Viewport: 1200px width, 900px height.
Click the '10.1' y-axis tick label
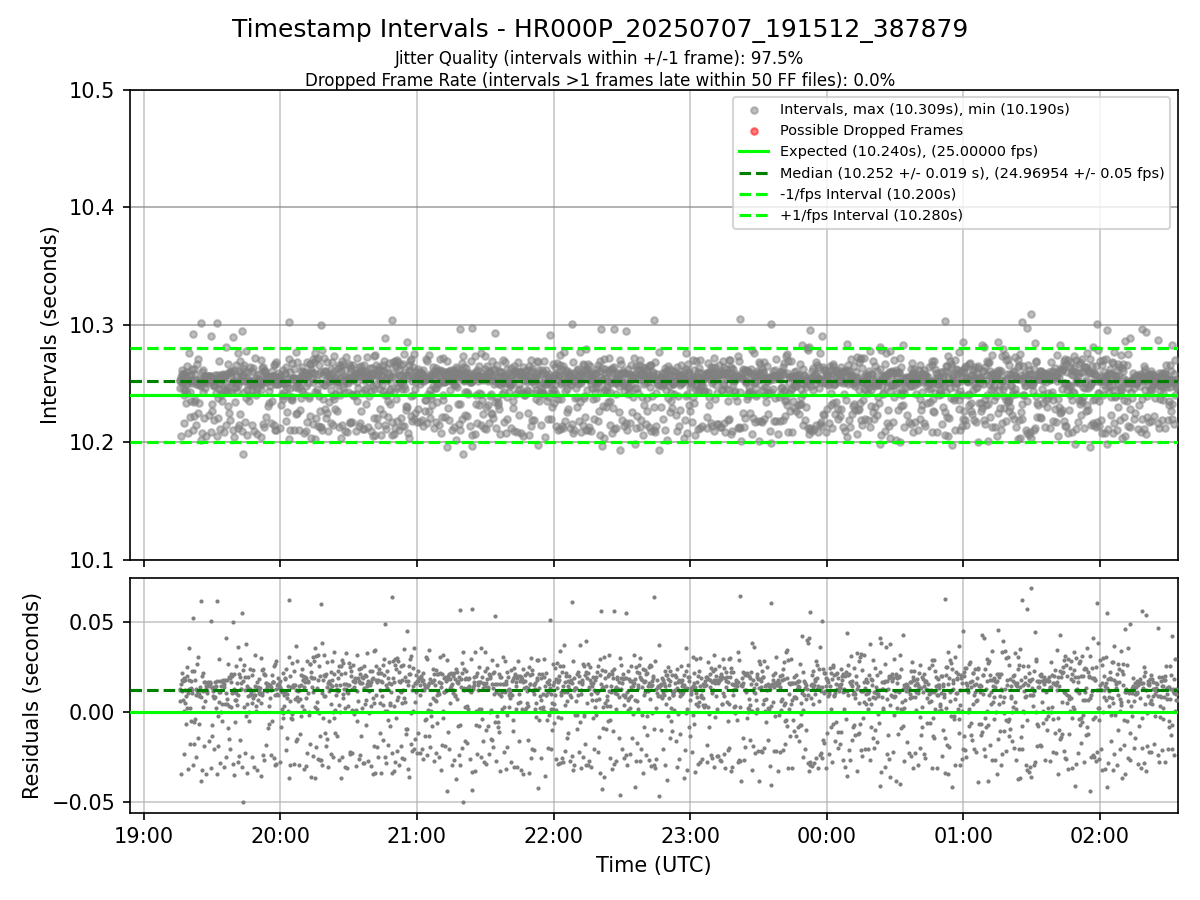tap(95, 560)
